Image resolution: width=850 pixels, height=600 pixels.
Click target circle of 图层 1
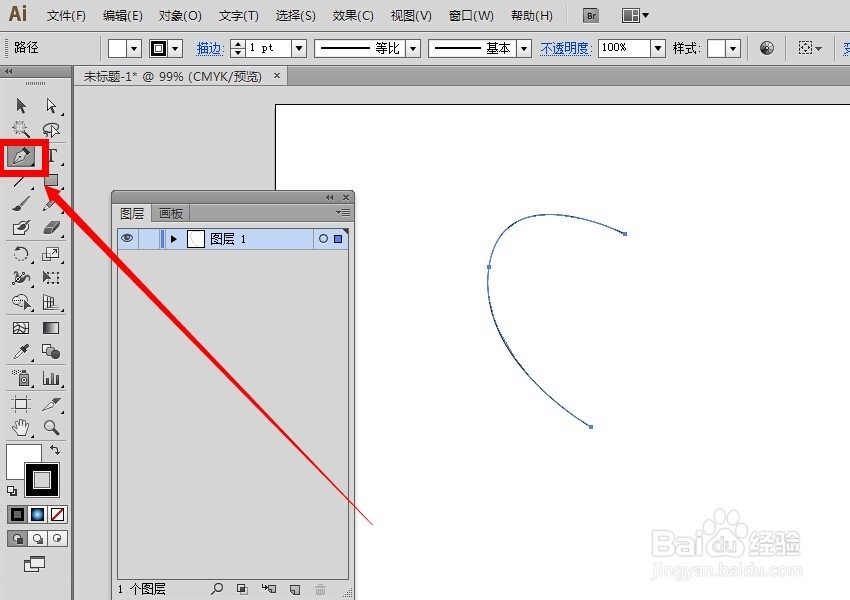(323, 238)
